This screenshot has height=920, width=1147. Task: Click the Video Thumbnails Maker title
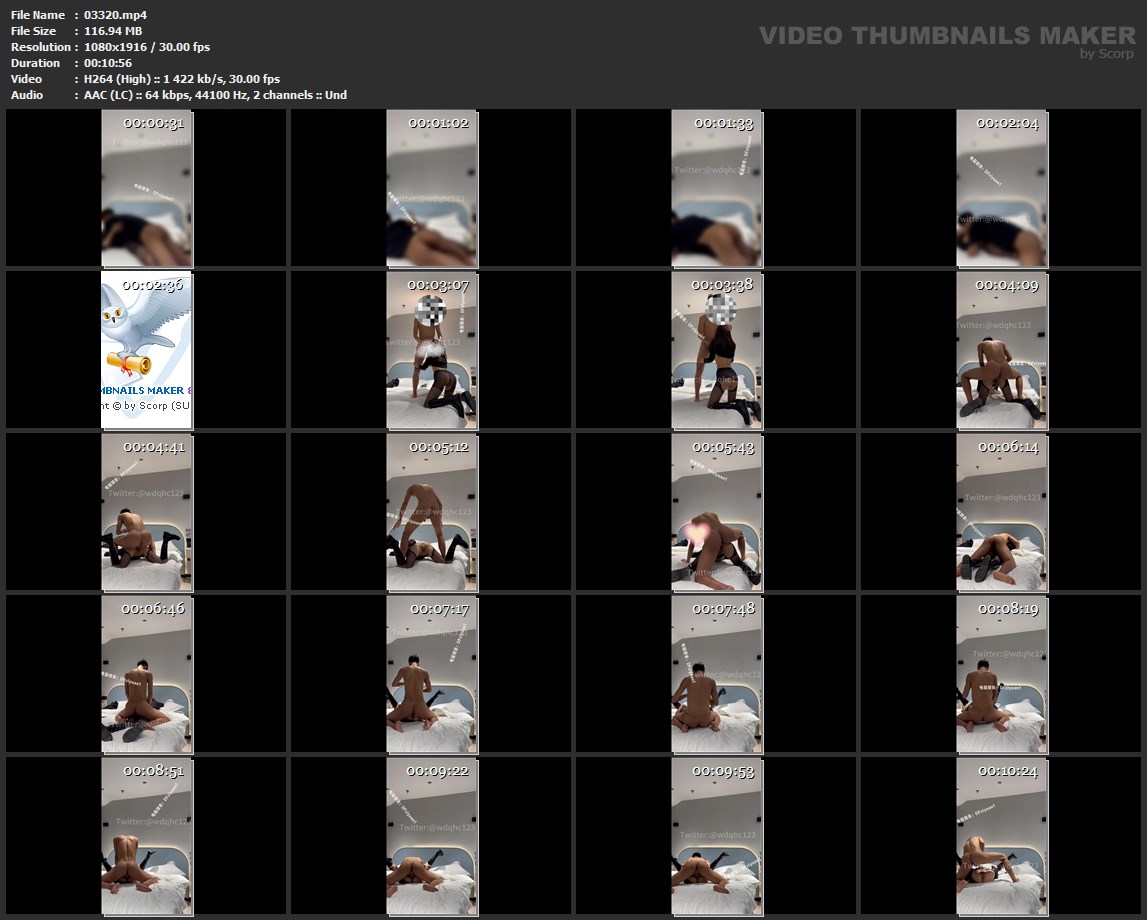click(x=946, y=36)
